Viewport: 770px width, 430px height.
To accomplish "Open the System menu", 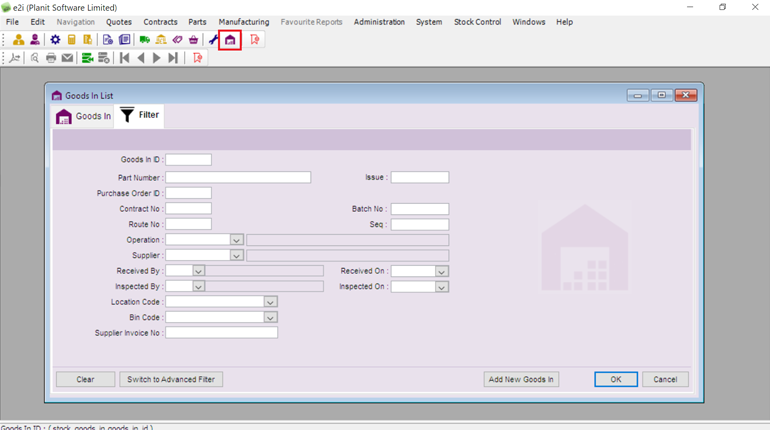I will coord(429,22).
